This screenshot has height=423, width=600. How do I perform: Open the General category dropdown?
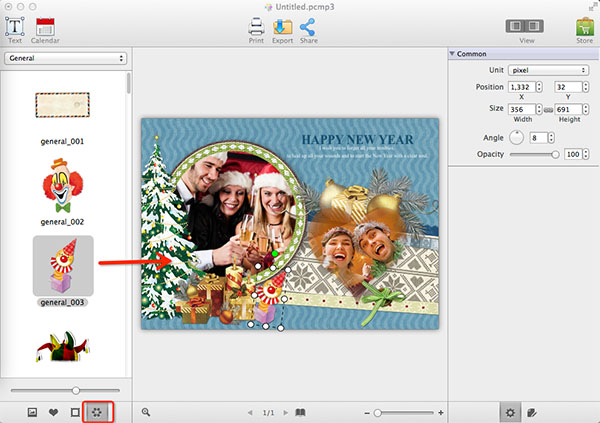pos(66,59)
